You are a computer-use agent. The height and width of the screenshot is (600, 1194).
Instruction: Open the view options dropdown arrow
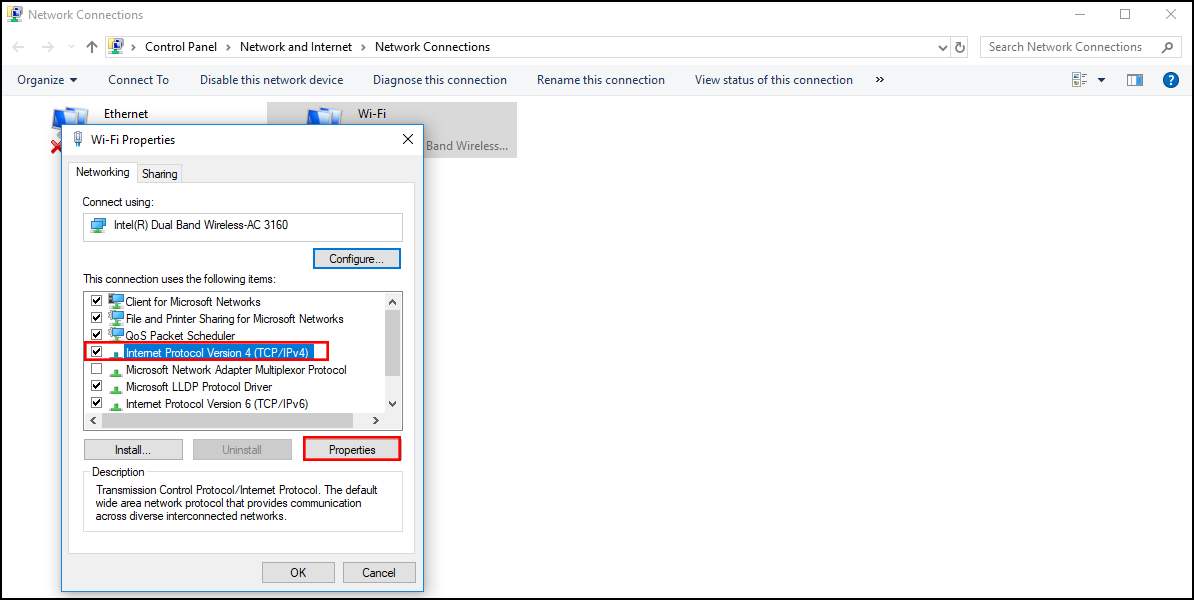click(x=1101, y=80)
